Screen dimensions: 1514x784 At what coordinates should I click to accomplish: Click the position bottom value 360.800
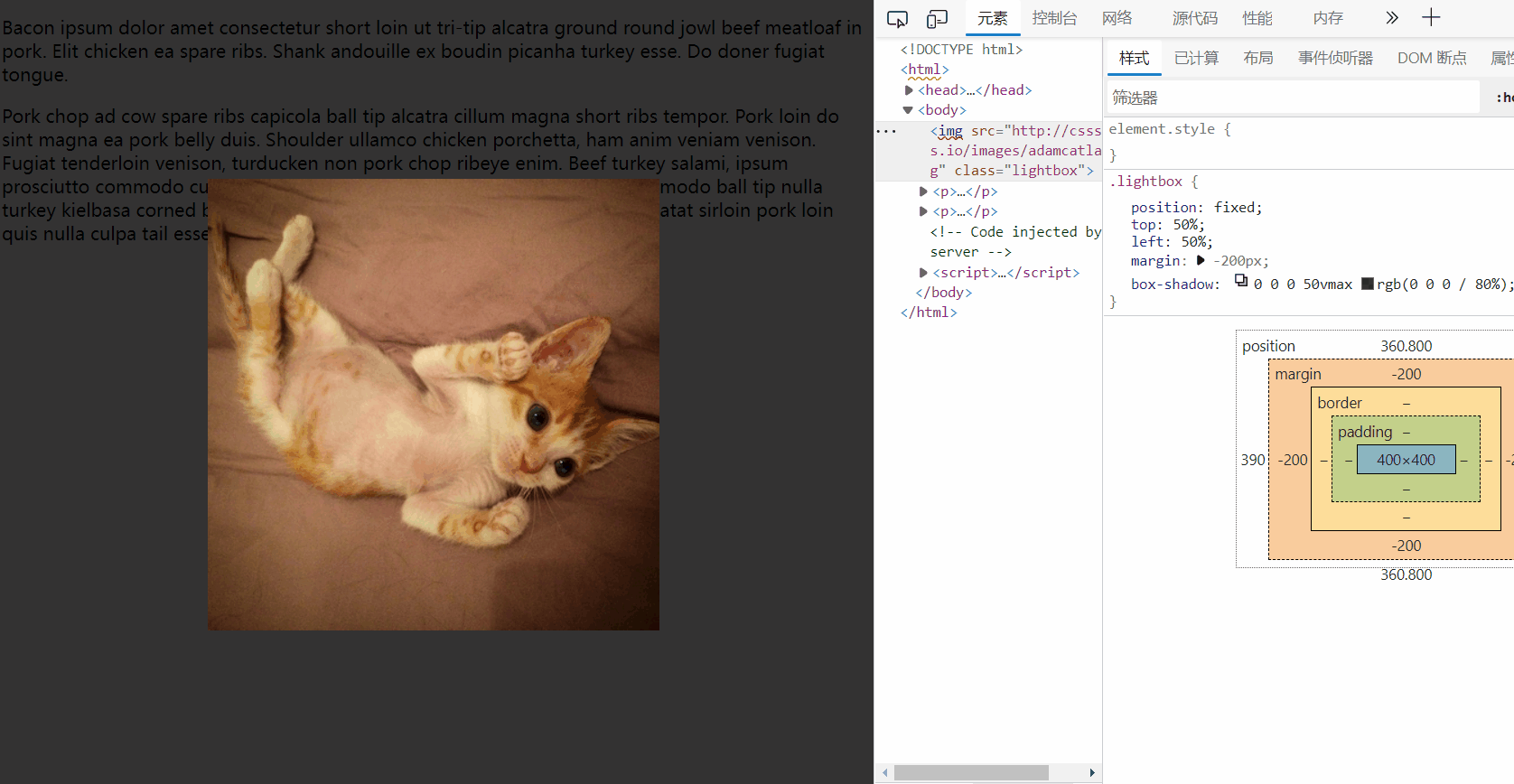[1406, 574]
